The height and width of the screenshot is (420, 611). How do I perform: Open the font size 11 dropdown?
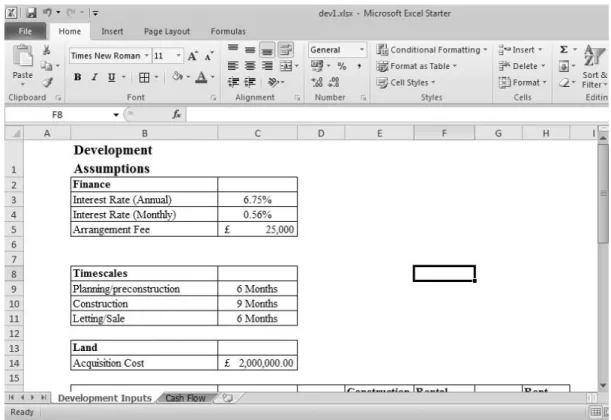(178, 56)
